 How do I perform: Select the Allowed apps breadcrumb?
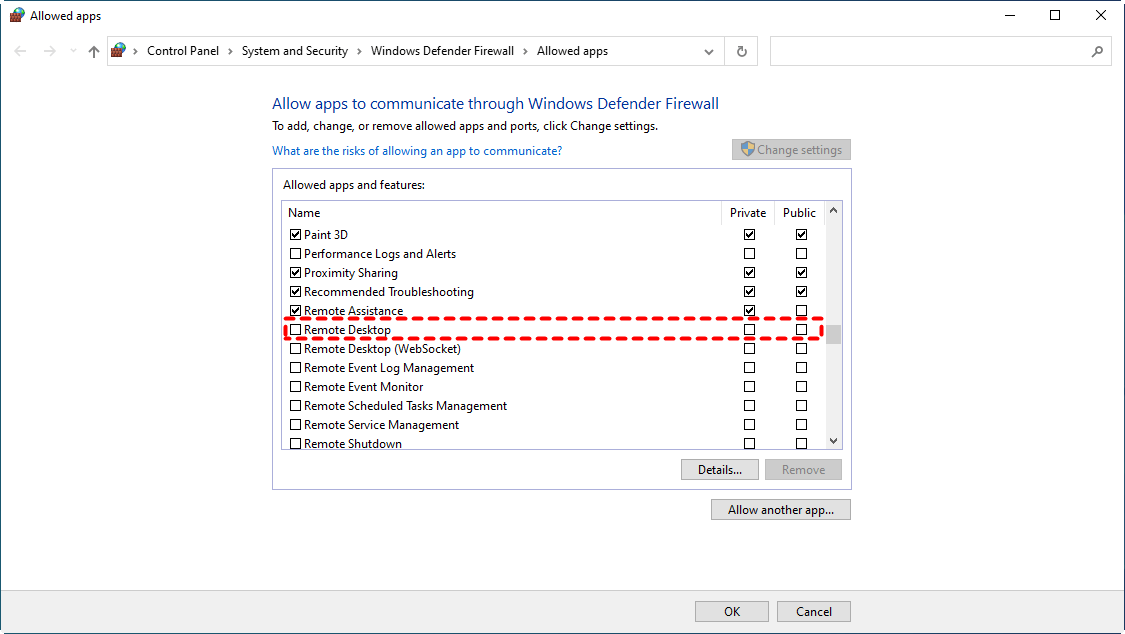click(x=573, y=51)
